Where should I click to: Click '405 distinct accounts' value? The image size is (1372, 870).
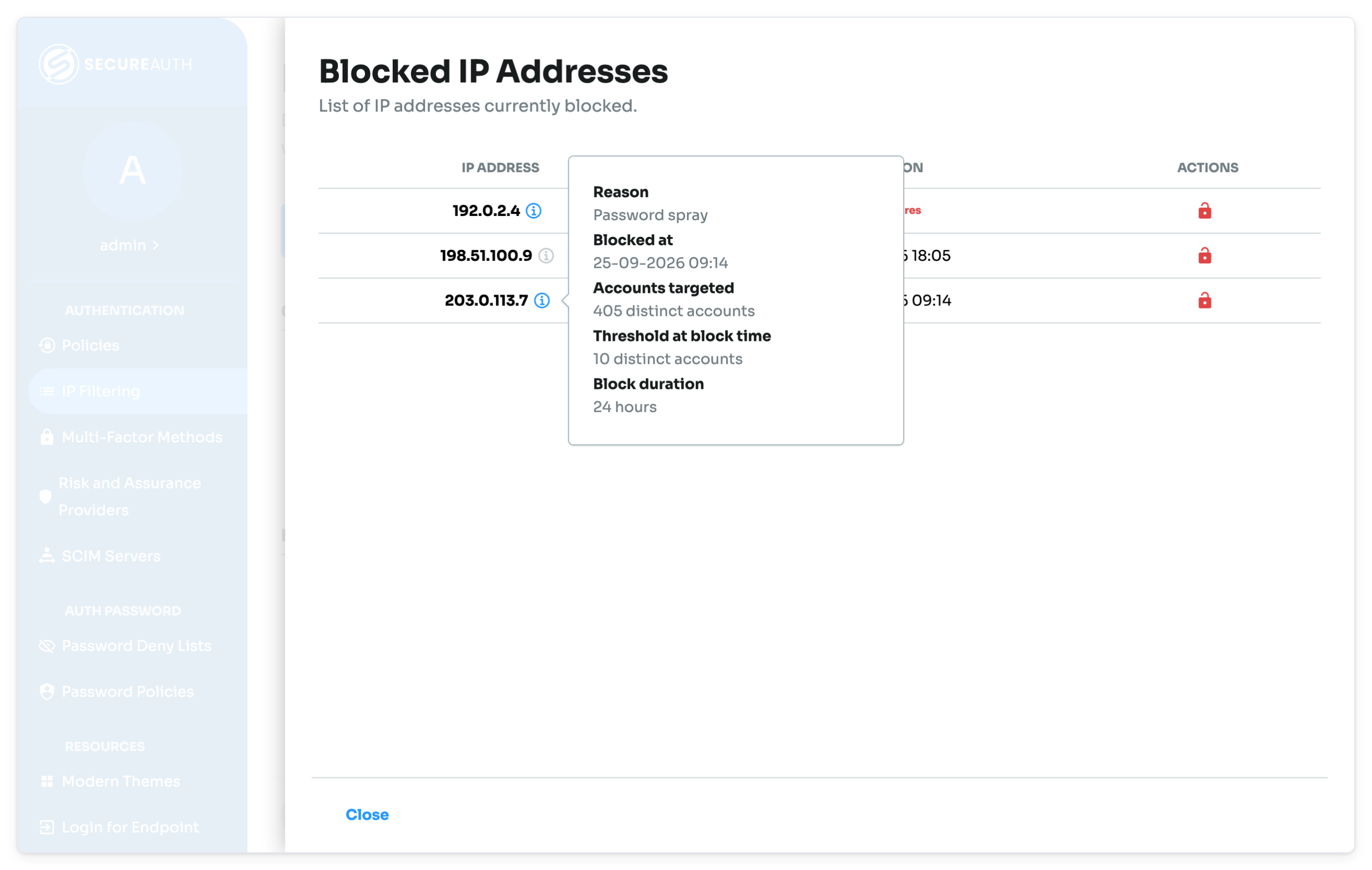coord(673,311)
